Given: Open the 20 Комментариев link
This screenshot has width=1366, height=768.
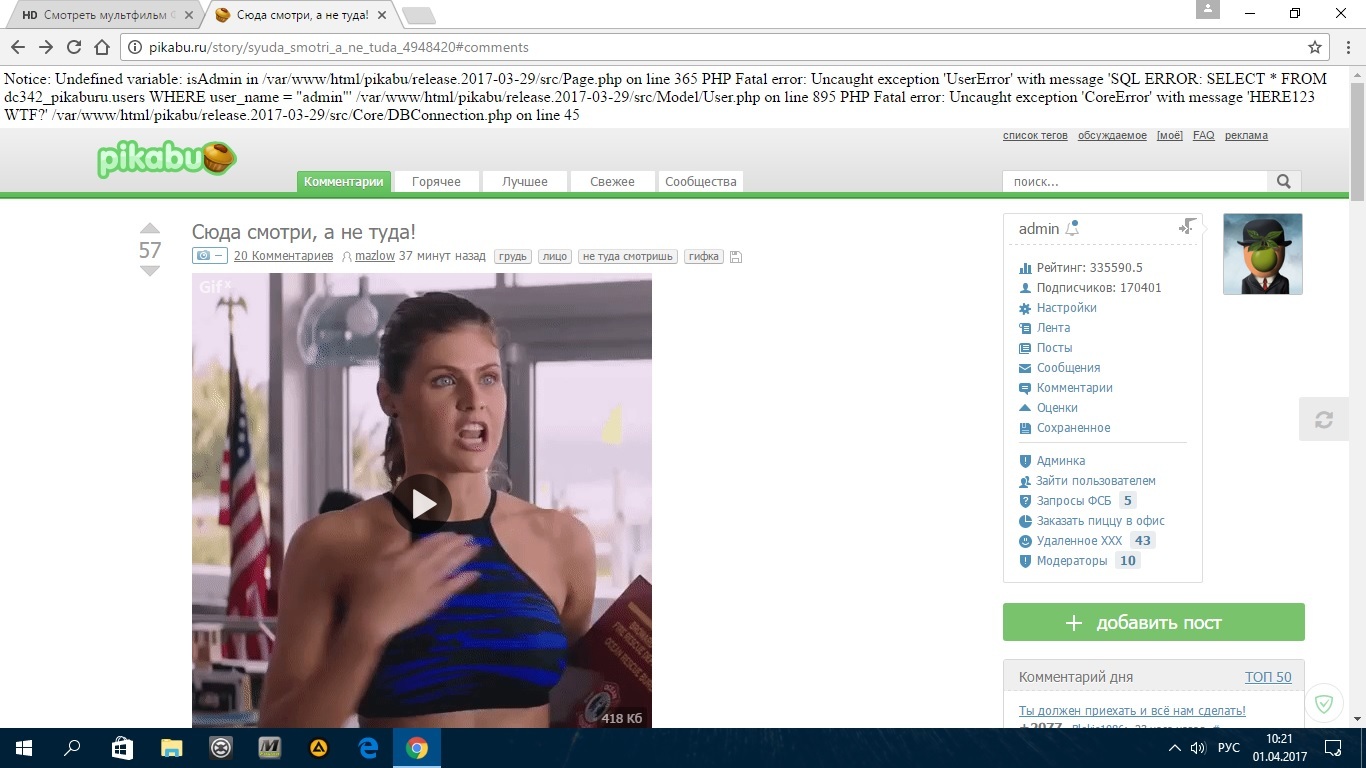Looking at the screenshot, I should 283,256.
